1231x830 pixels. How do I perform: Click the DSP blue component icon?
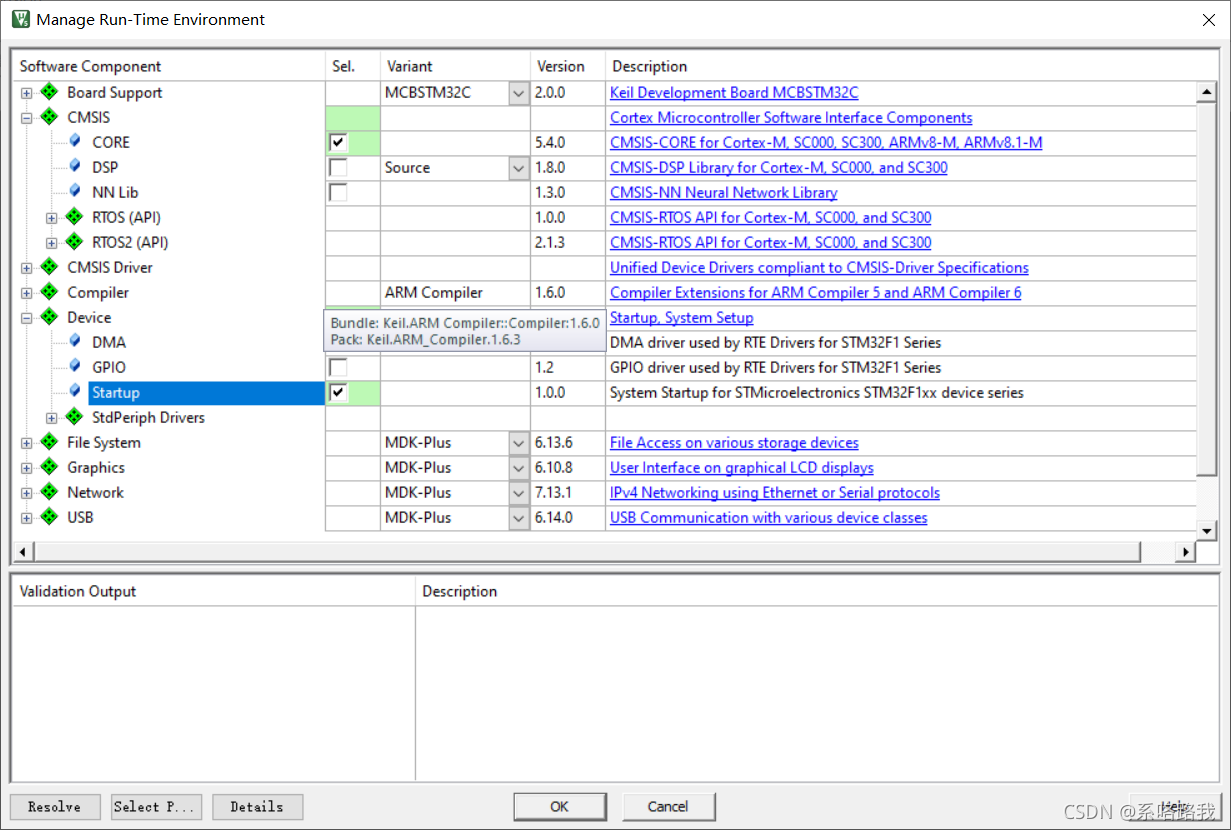75,166
